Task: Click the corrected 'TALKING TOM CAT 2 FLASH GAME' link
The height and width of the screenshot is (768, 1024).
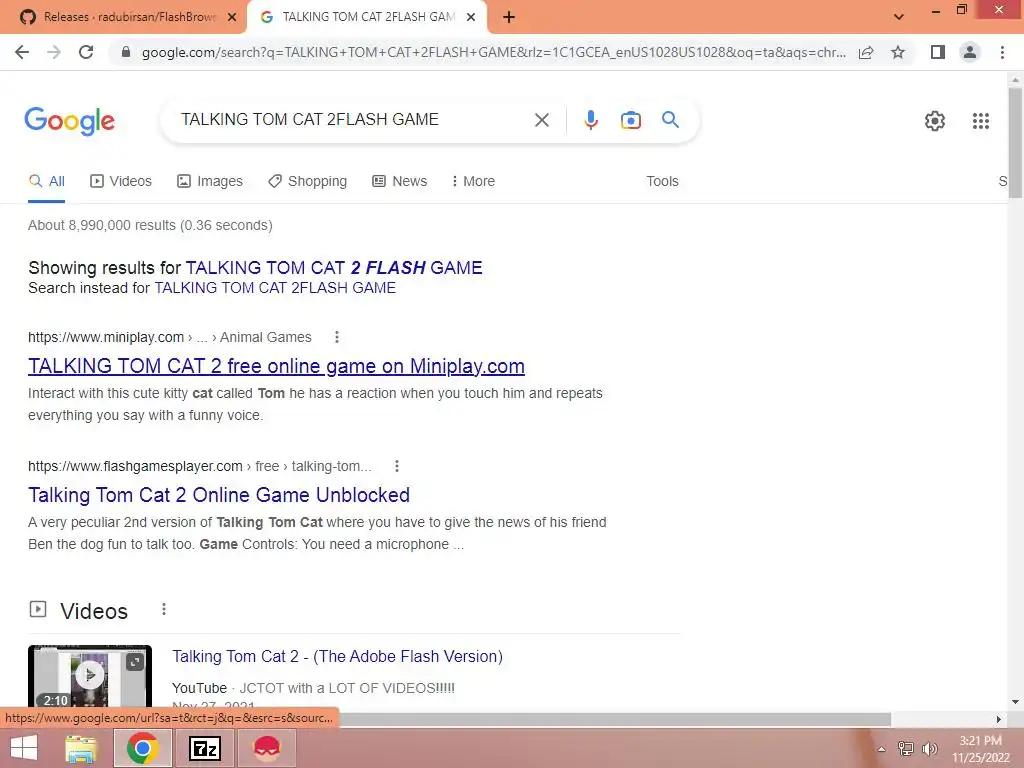Action: click(x=334, y=268)
